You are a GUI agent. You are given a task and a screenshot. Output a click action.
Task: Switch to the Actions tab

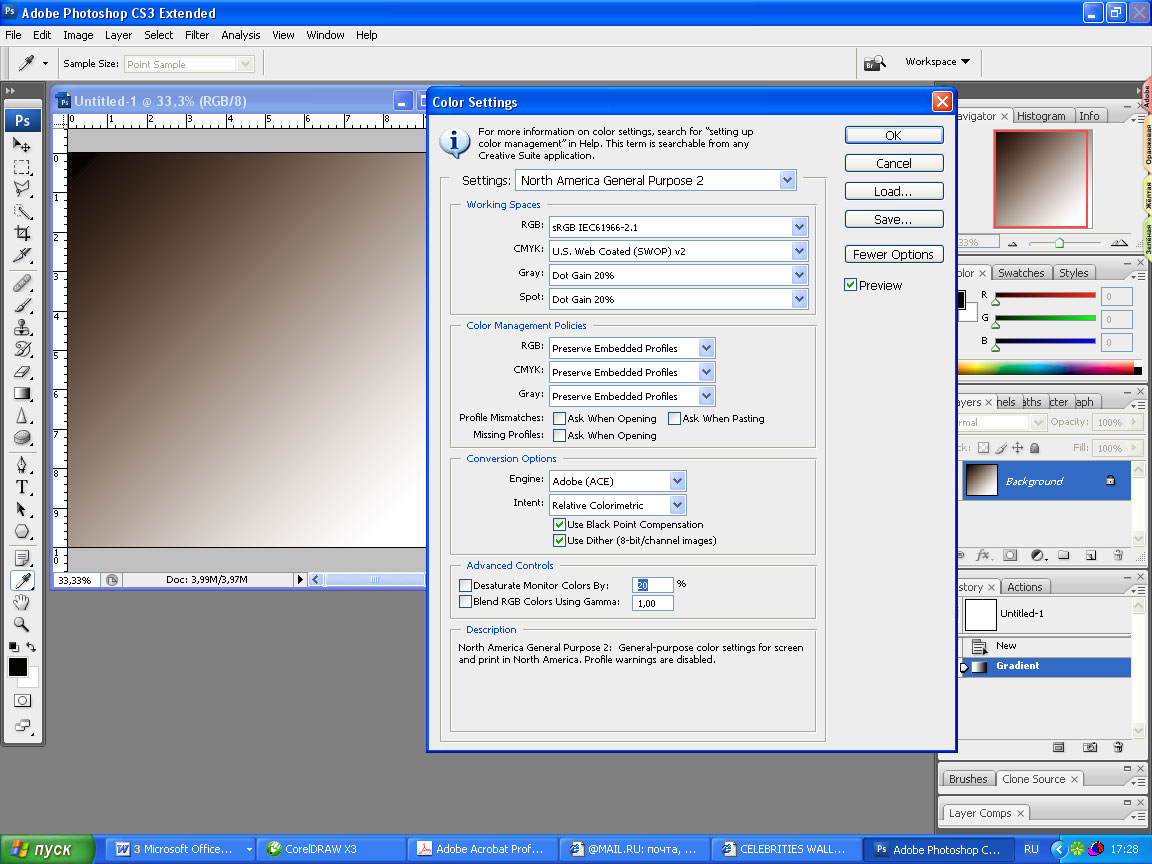(x=1025, y=587)
